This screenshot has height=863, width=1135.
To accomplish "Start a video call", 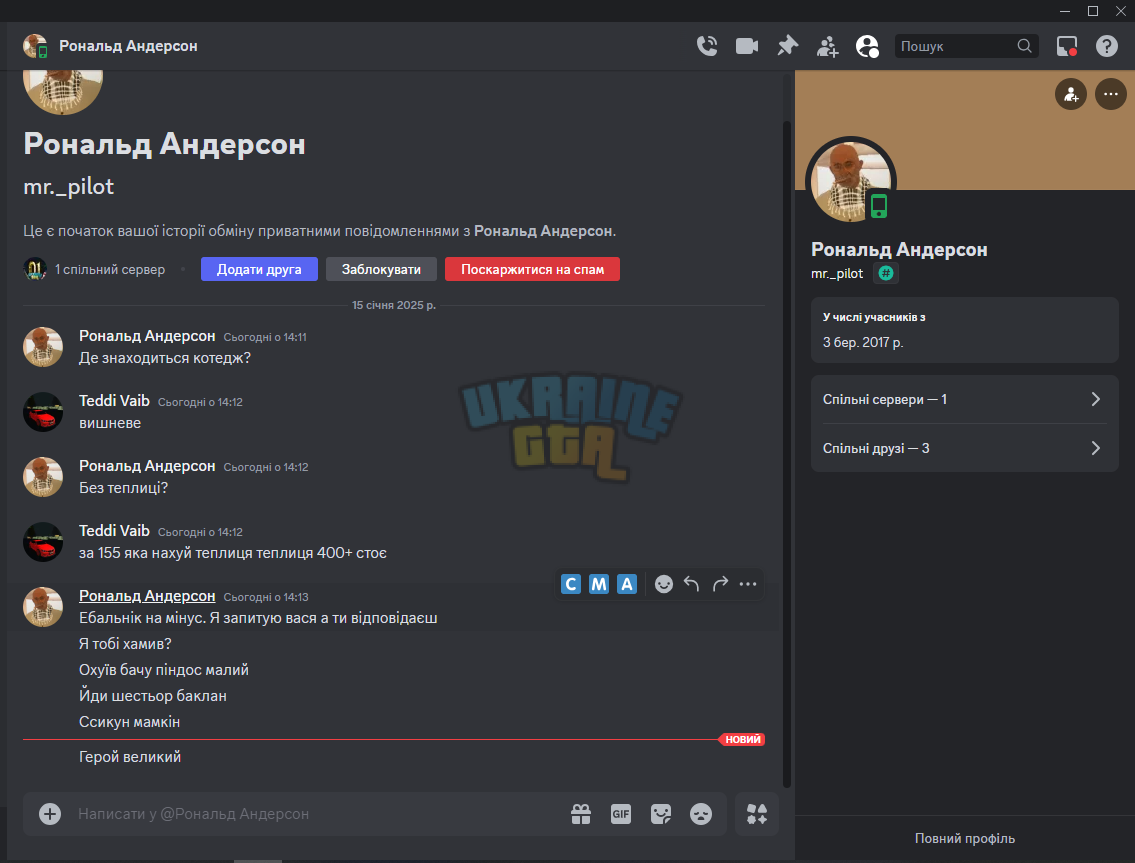I will pyautogui.click(x=746, y=46).
